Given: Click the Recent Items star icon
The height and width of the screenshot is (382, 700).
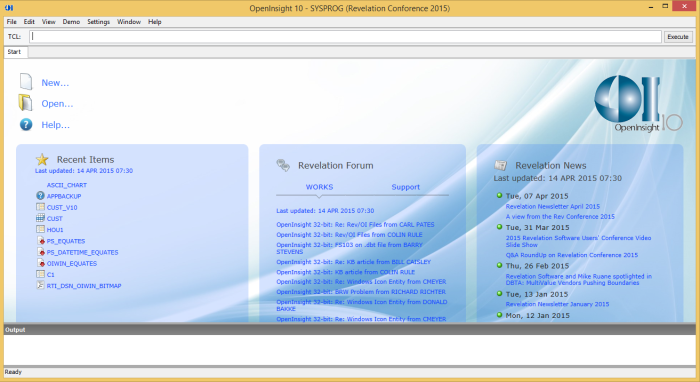Looking at the screenshot, I should tap(42, 159).
